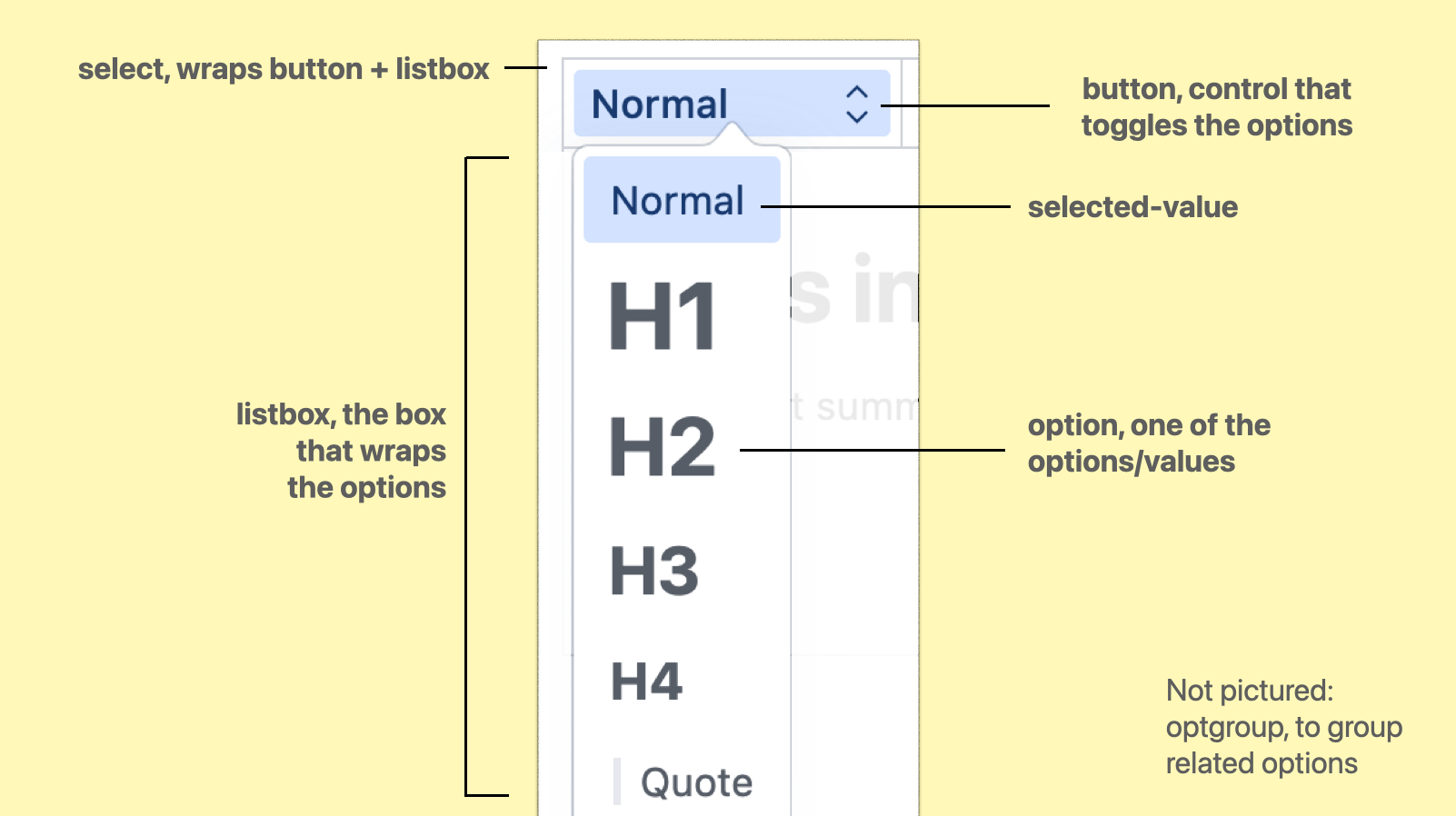Viewport: 1456px width, 816px height.
Task: Click the faded large heading text behind dropdown
Action: [x=853, y=293]
